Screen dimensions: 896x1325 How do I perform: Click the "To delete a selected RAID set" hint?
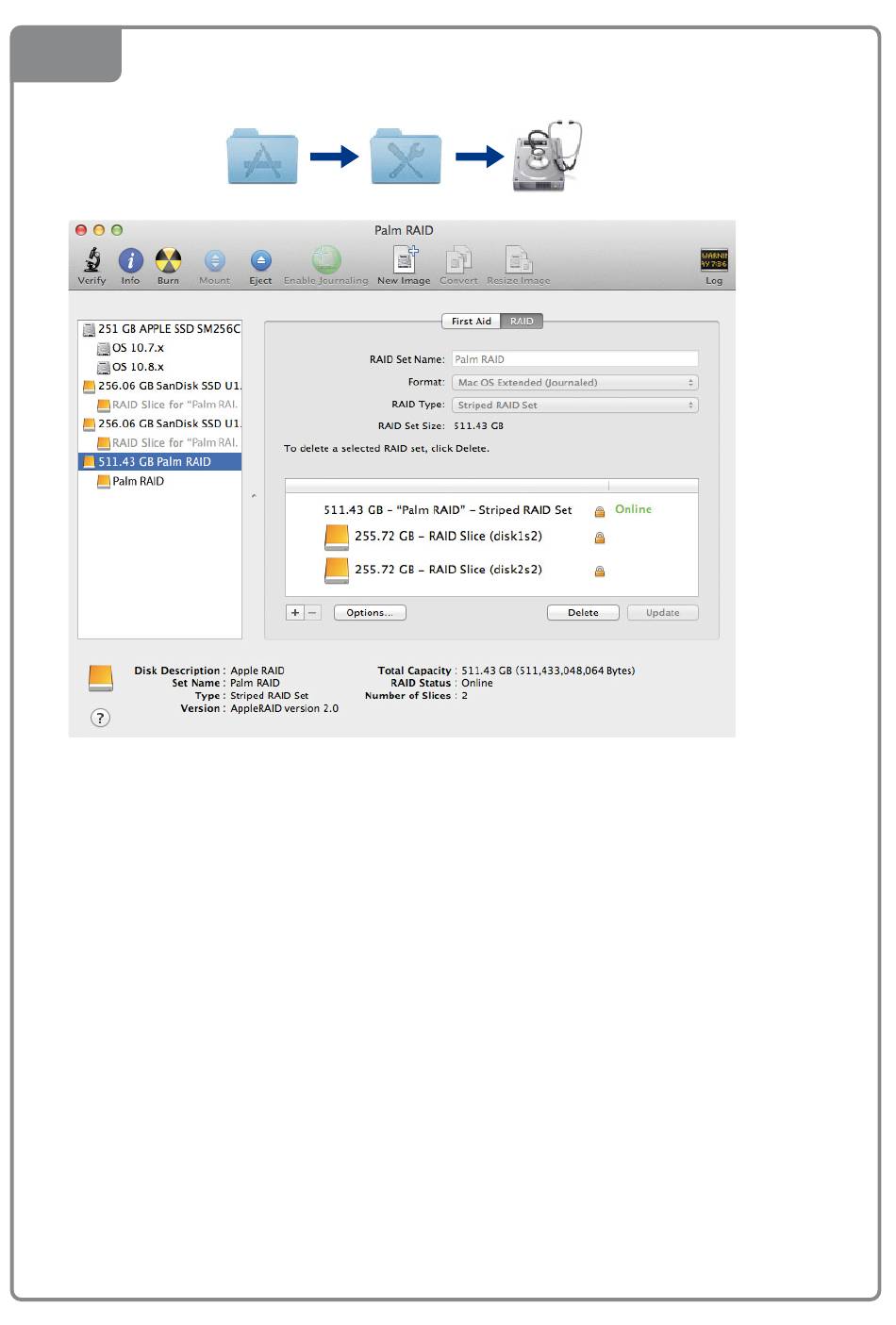tap(387, 449)
